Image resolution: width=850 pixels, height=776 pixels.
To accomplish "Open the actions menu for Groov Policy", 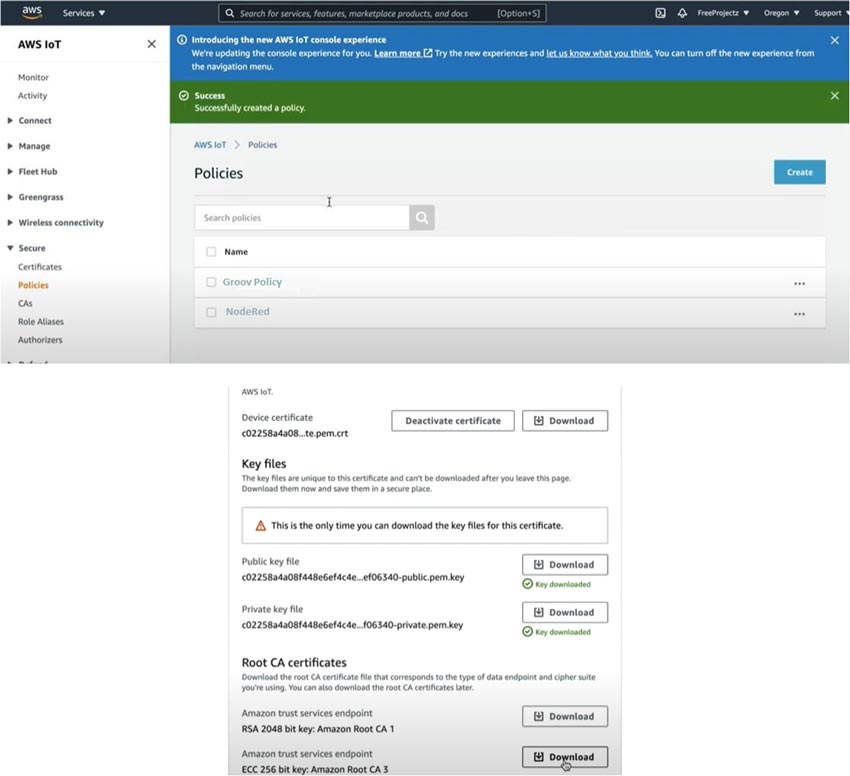I will 799,282.
